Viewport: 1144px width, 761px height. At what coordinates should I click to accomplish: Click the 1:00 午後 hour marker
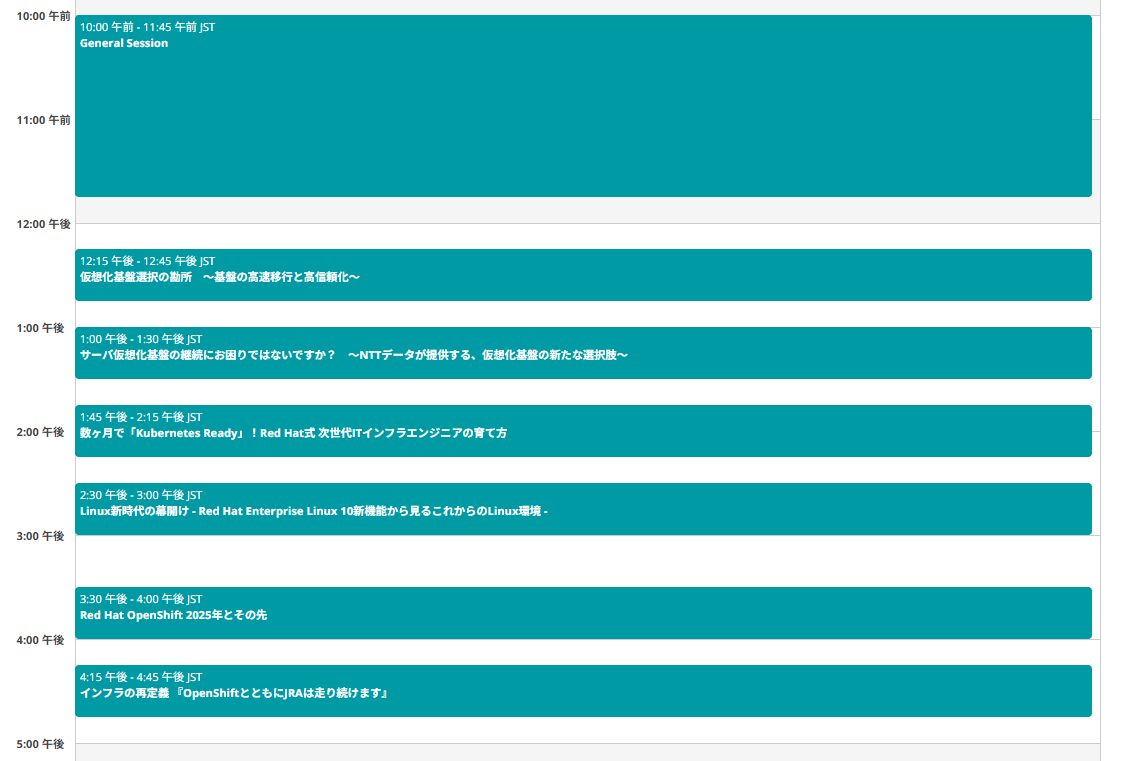coord(40,328)
